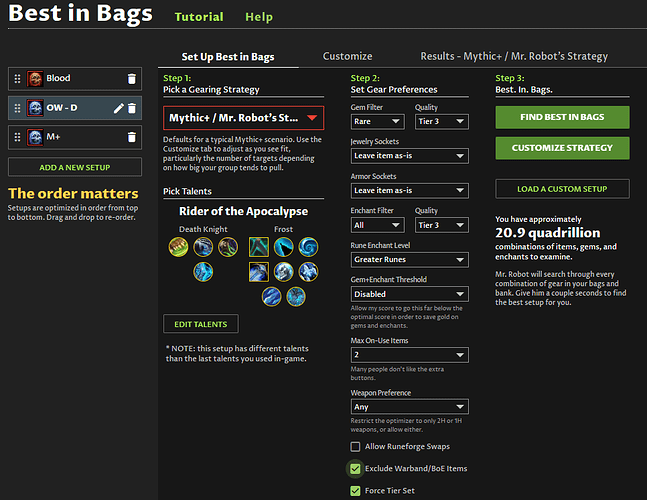Viewport: 647px width, 500px height.
Task: Uncheck Exclude Warband/BoE Items
Action: tap(355, 469)
